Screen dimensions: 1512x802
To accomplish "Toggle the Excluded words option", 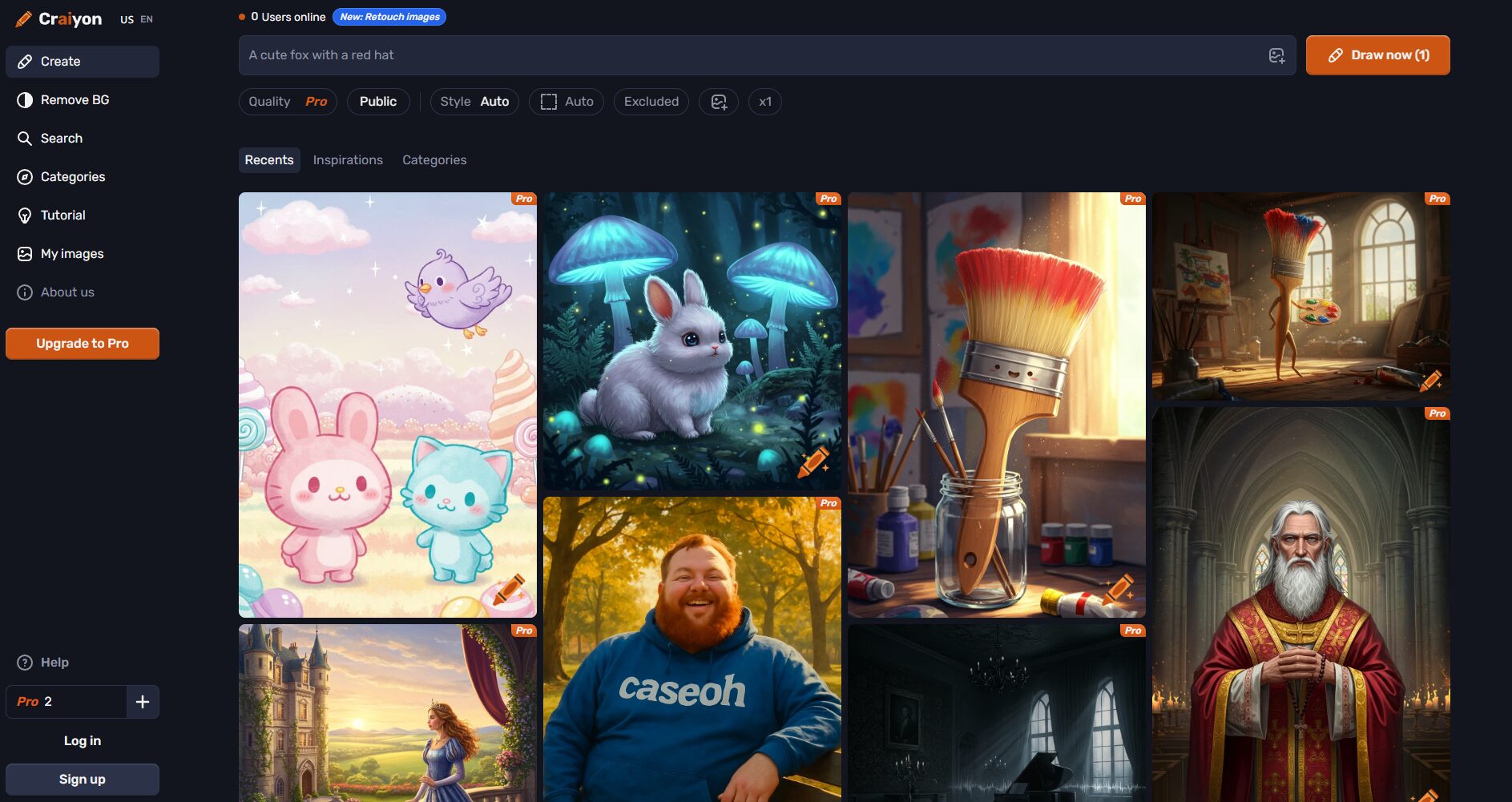I will coord(651,102).
